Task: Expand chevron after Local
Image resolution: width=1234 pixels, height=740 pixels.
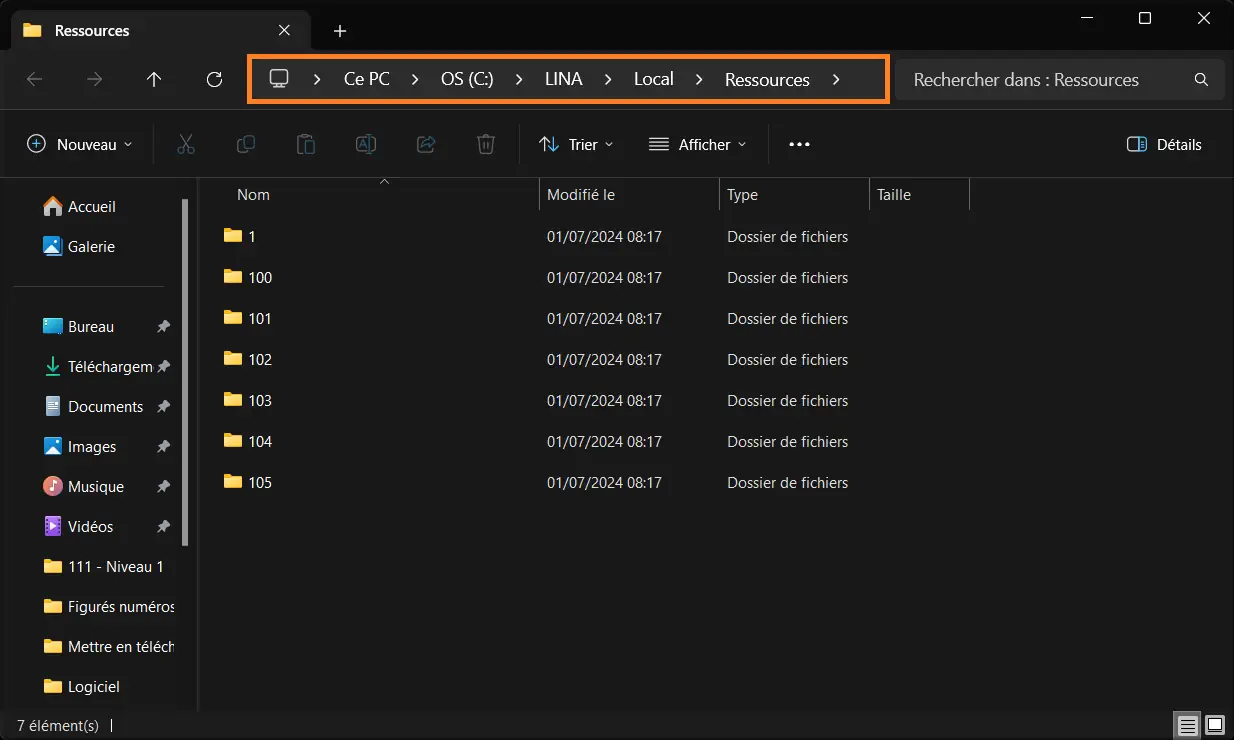Action: pyautogui.click(x=699, y=79)
